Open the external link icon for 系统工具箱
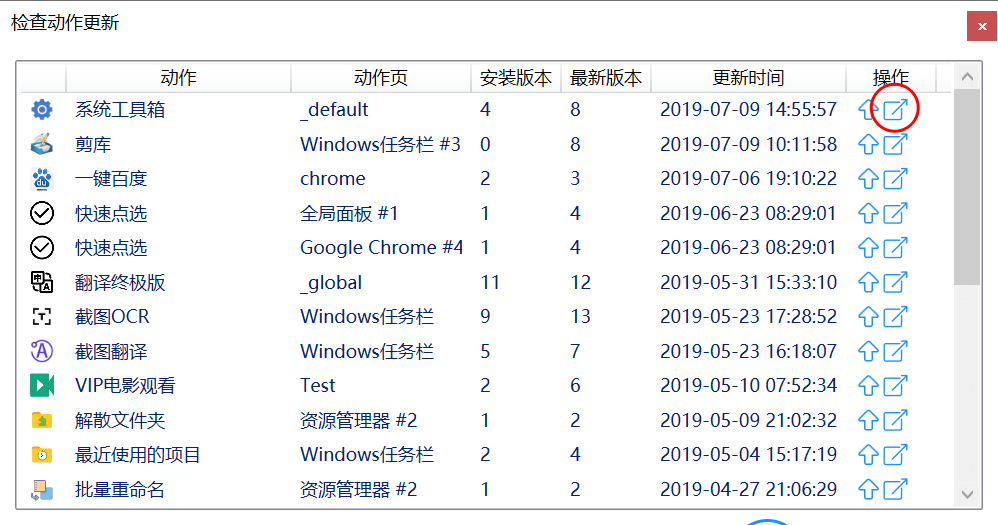The image size is (998, 525). (895, 110)
